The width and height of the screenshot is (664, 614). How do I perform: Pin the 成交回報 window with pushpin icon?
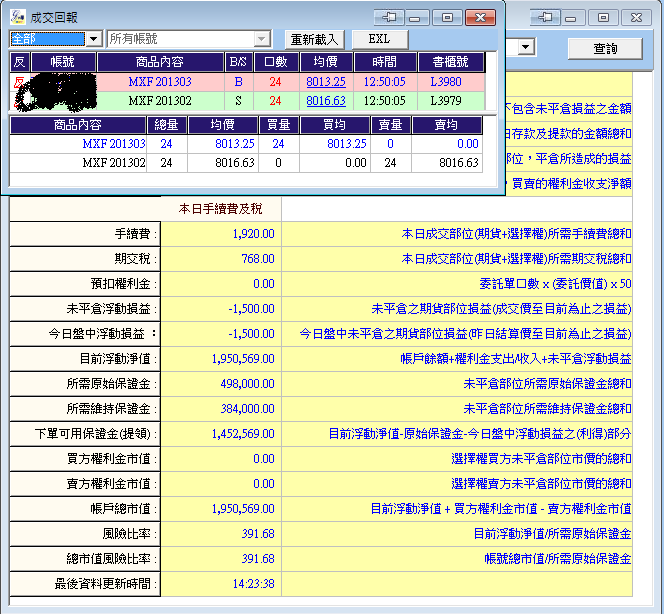389,17
